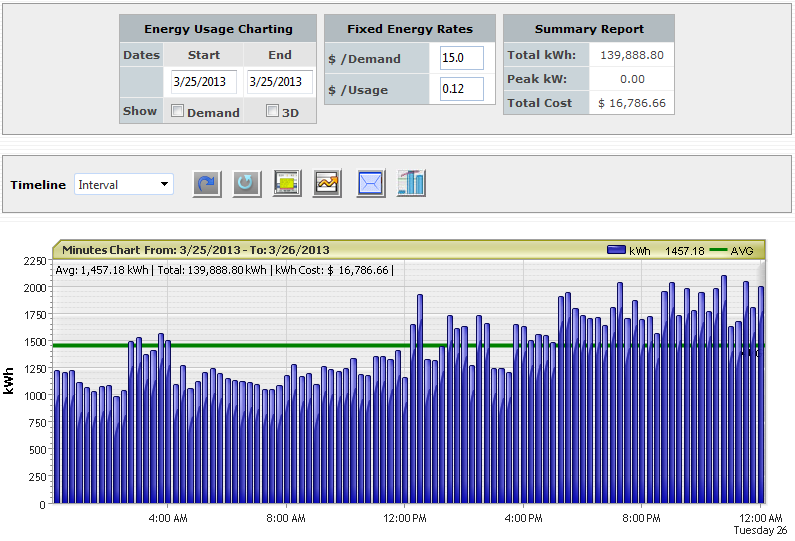Click the bar chart report icon
The width and height of the screenshot is (795, 541).
tap(411, 183)
